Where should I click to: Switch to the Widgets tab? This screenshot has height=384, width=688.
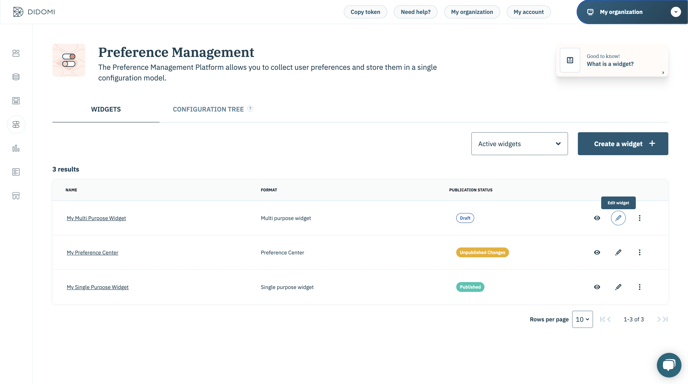106,109
